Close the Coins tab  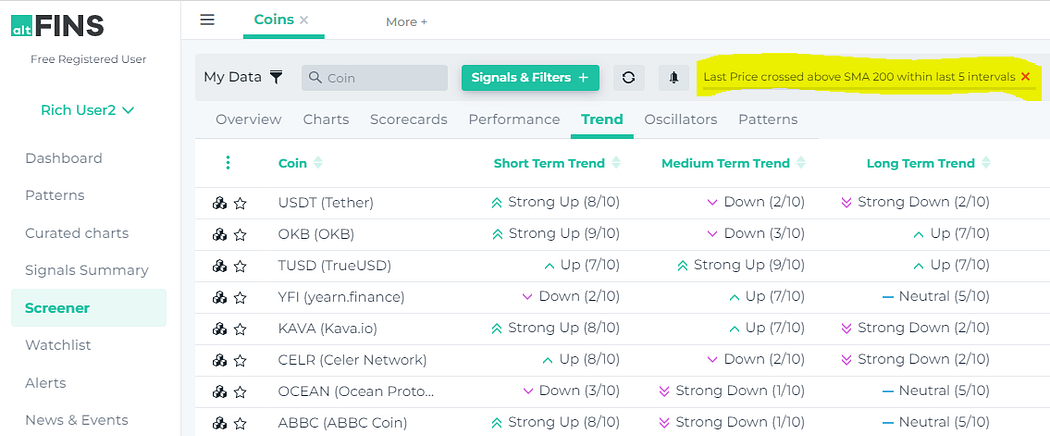click(x=304, y=20)
